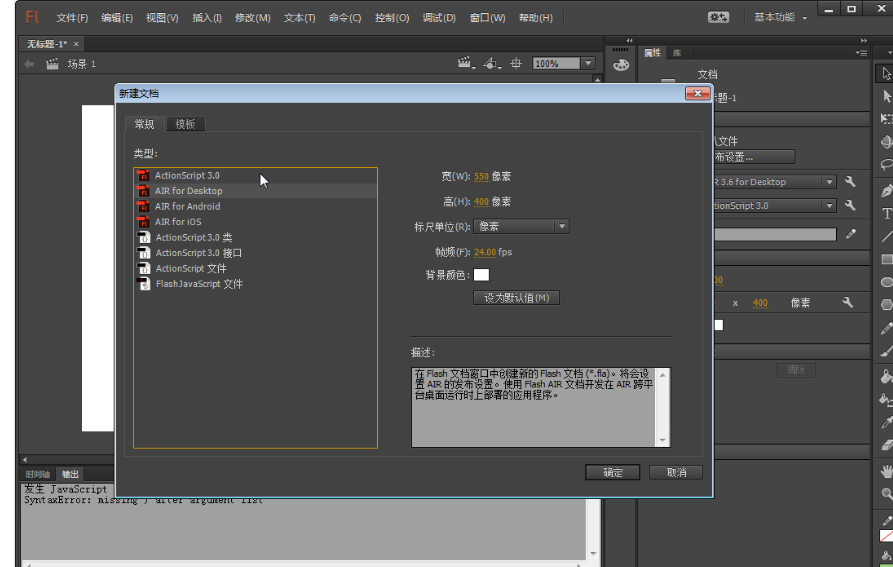Open the 文件(F) menu
Image resolution: width=893 pixels, height=567 pixels.
tap(72, 18)
